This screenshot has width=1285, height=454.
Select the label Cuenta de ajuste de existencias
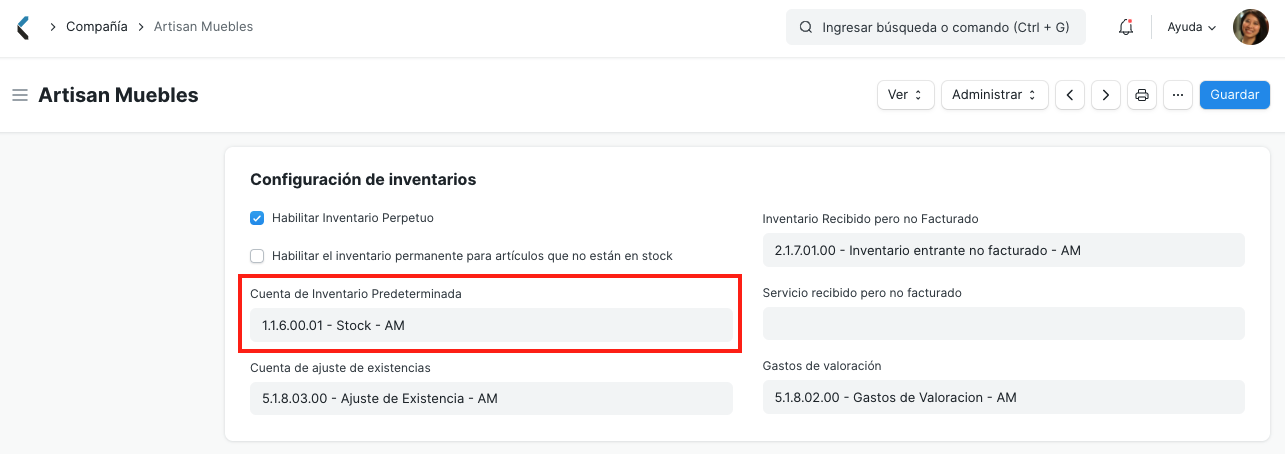pos(340,367)
